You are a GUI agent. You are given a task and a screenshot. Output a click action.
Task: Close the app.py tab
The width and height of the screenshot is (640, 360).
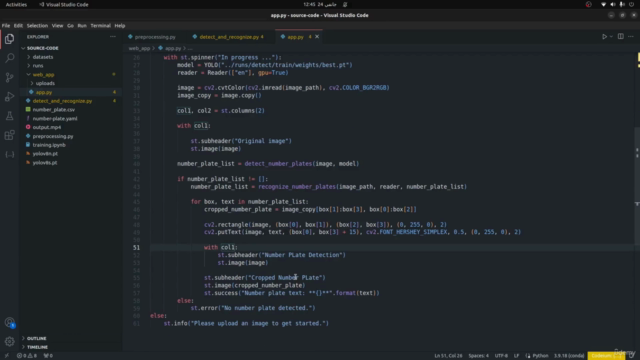[317, 37]
